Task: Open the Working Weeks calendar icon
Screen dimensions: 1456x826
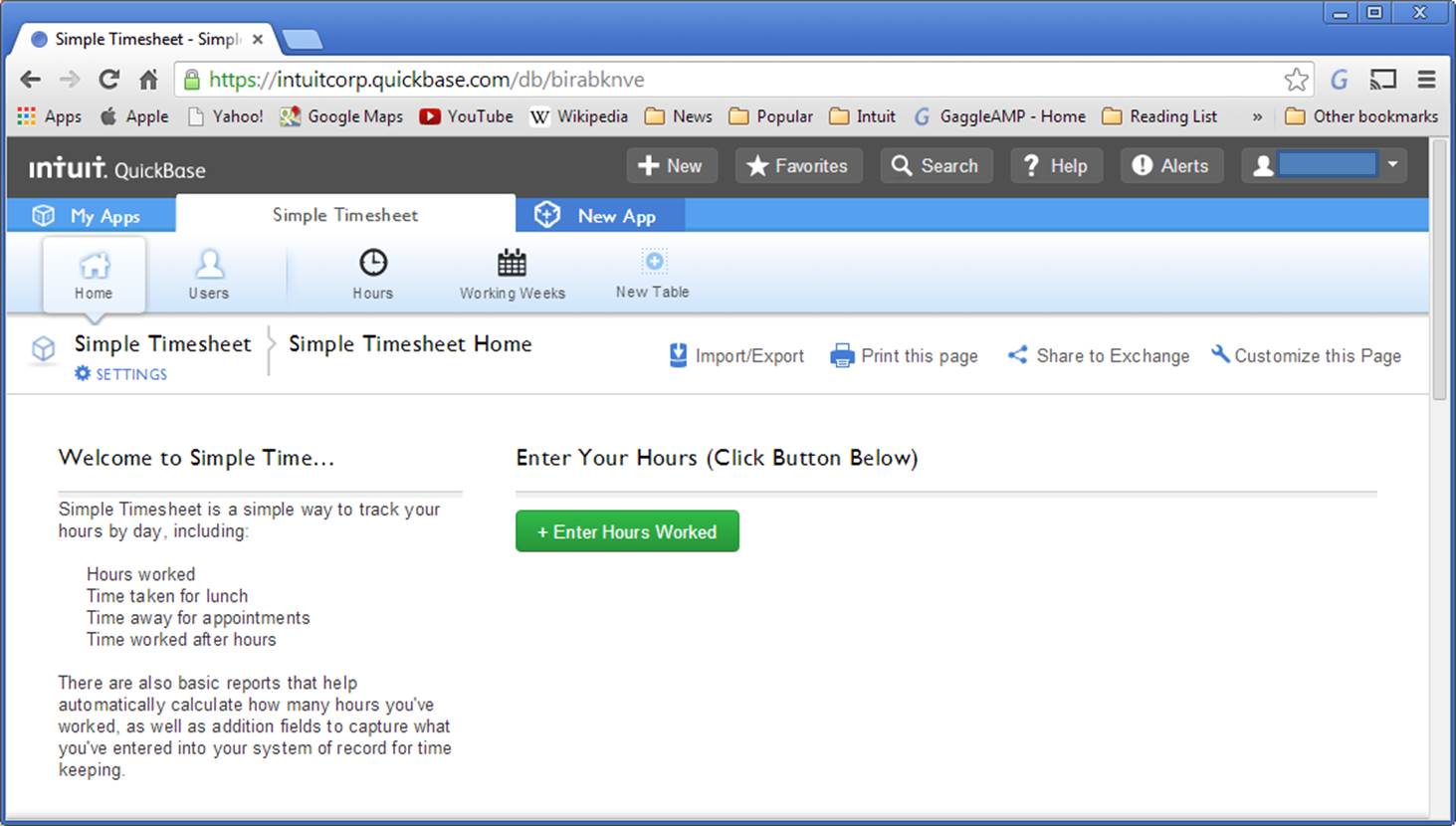Action: coord(513,275)
